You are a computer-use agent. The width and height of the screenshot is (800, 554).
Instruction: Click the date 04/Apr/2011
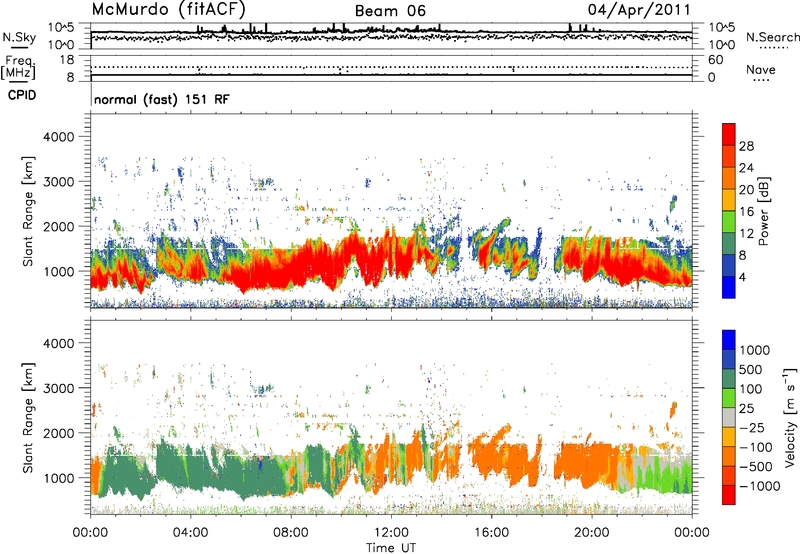point(639,10)
